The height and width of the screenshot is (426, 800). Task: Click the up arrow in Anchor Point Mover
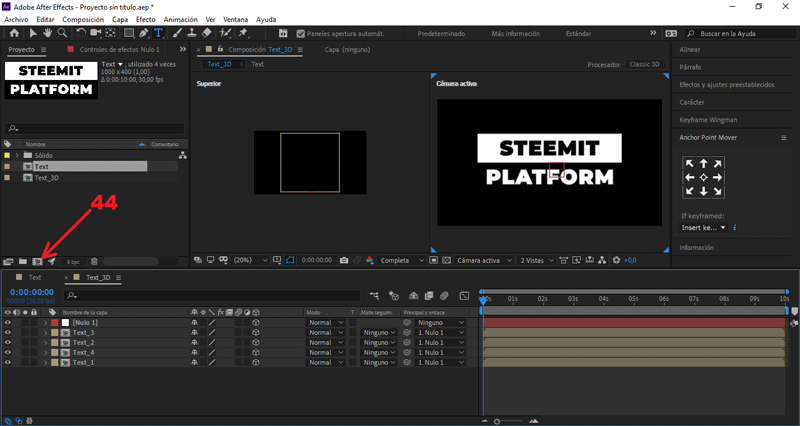click(703, 164)
